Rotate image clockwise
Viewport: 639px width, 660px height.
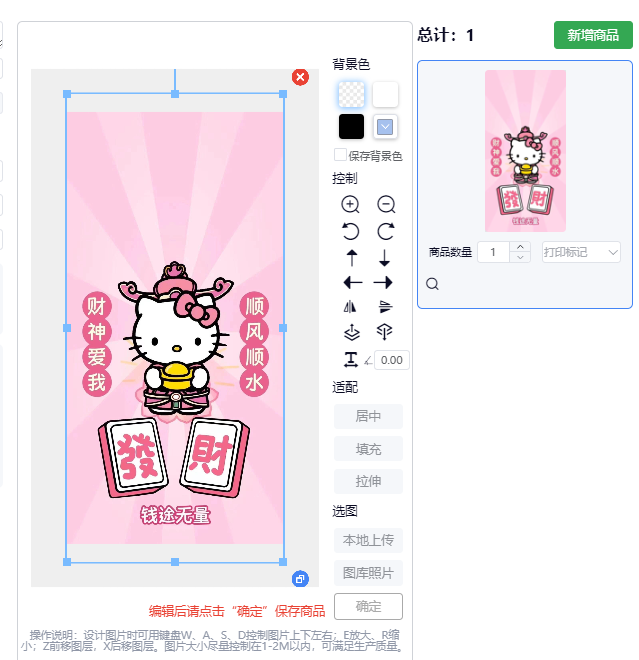(386, 231)
